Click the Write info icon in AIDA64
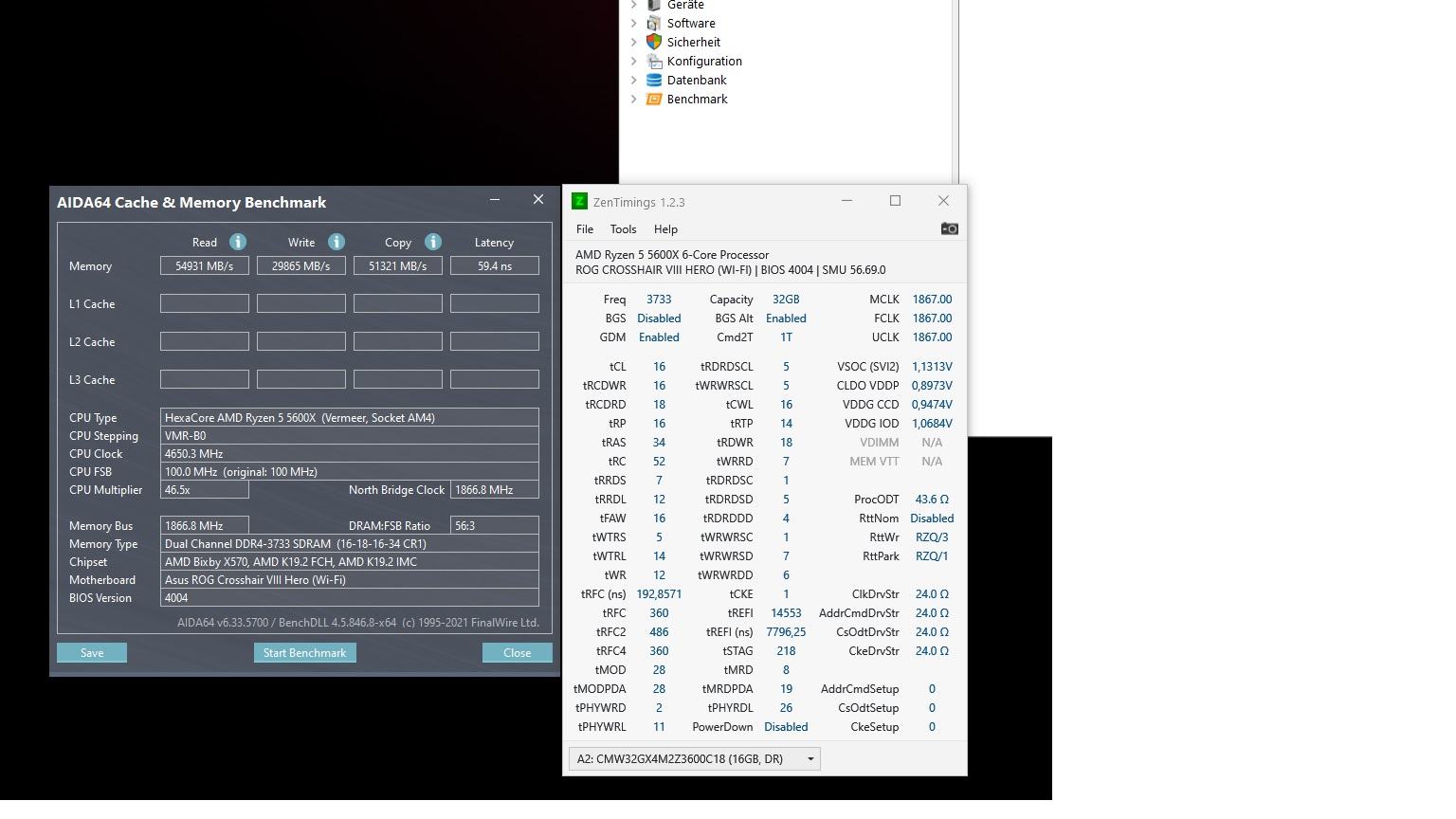The height and width of the screenshot is (819, 1456). pyautogui.click(x=337, y=242)
